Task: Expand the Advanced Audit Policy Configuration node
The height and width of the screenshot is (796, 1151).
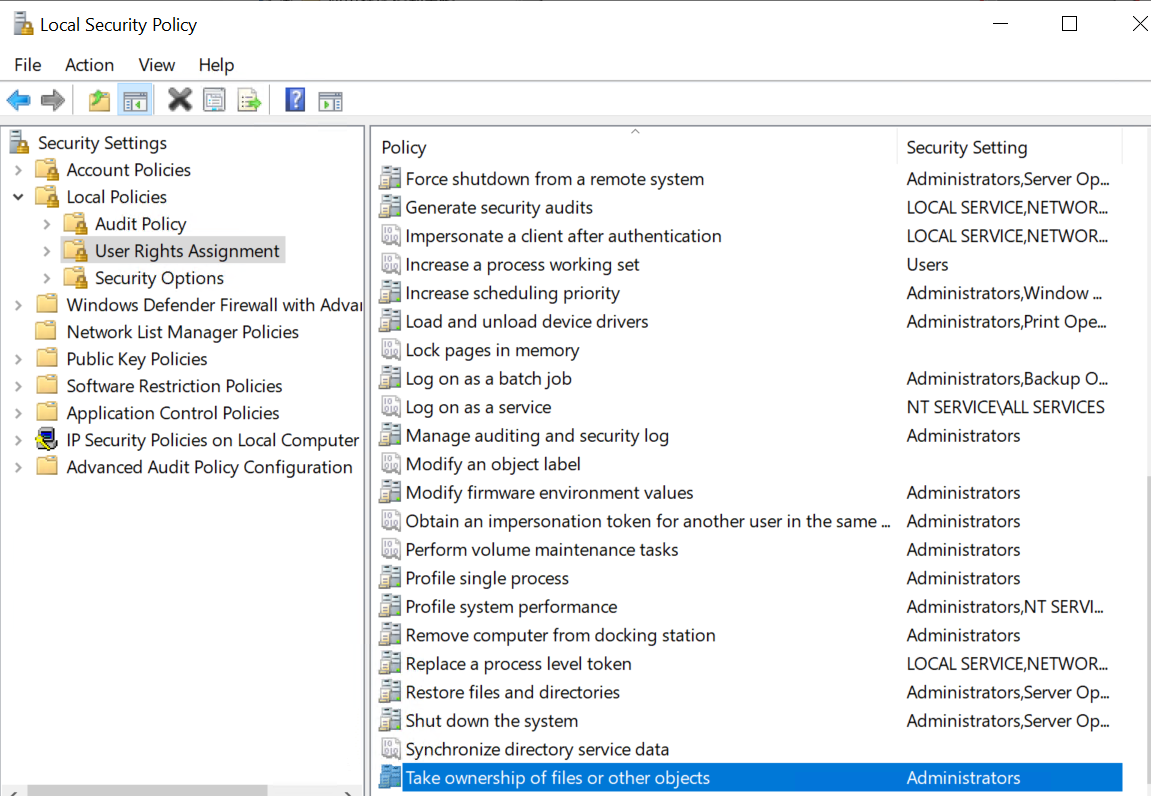Action: pos(18,467)
